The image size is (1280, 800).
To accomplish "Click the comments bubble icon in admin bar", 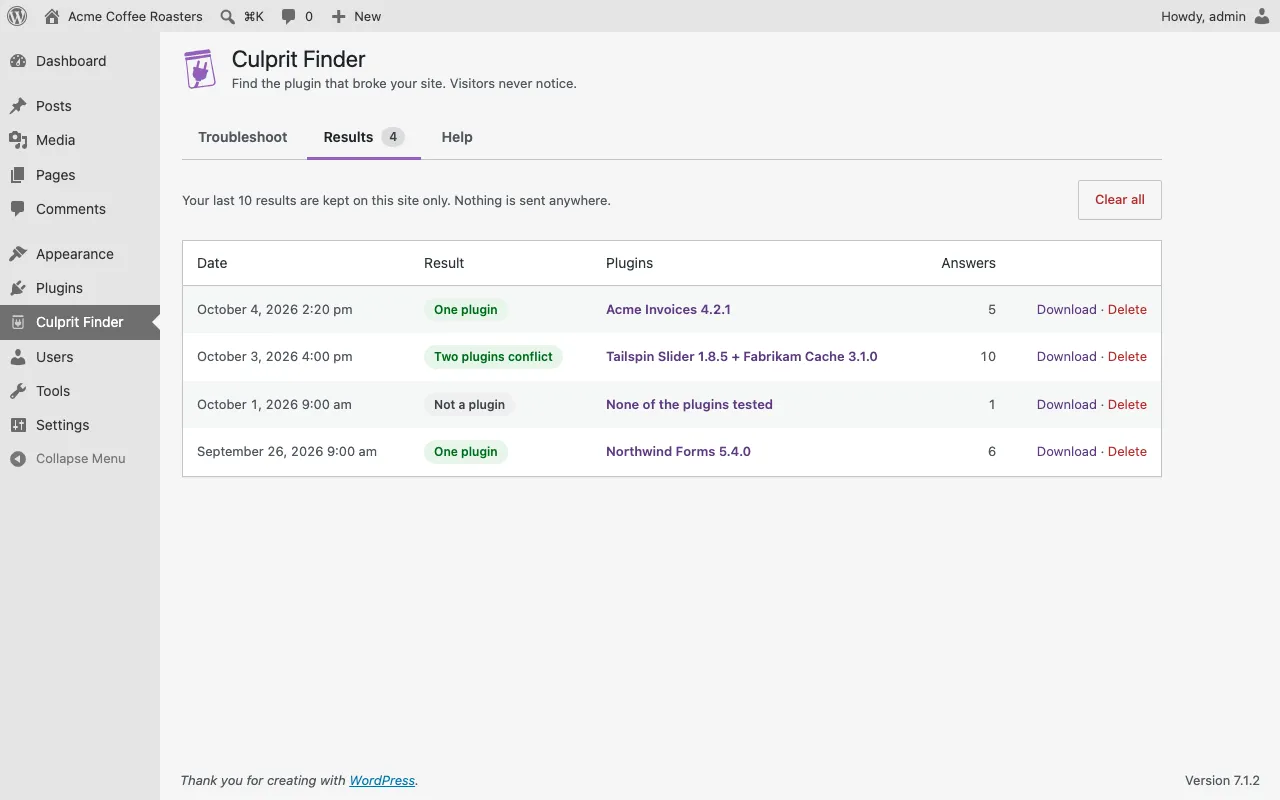I will pyautogui.click(x=289, y=16).
